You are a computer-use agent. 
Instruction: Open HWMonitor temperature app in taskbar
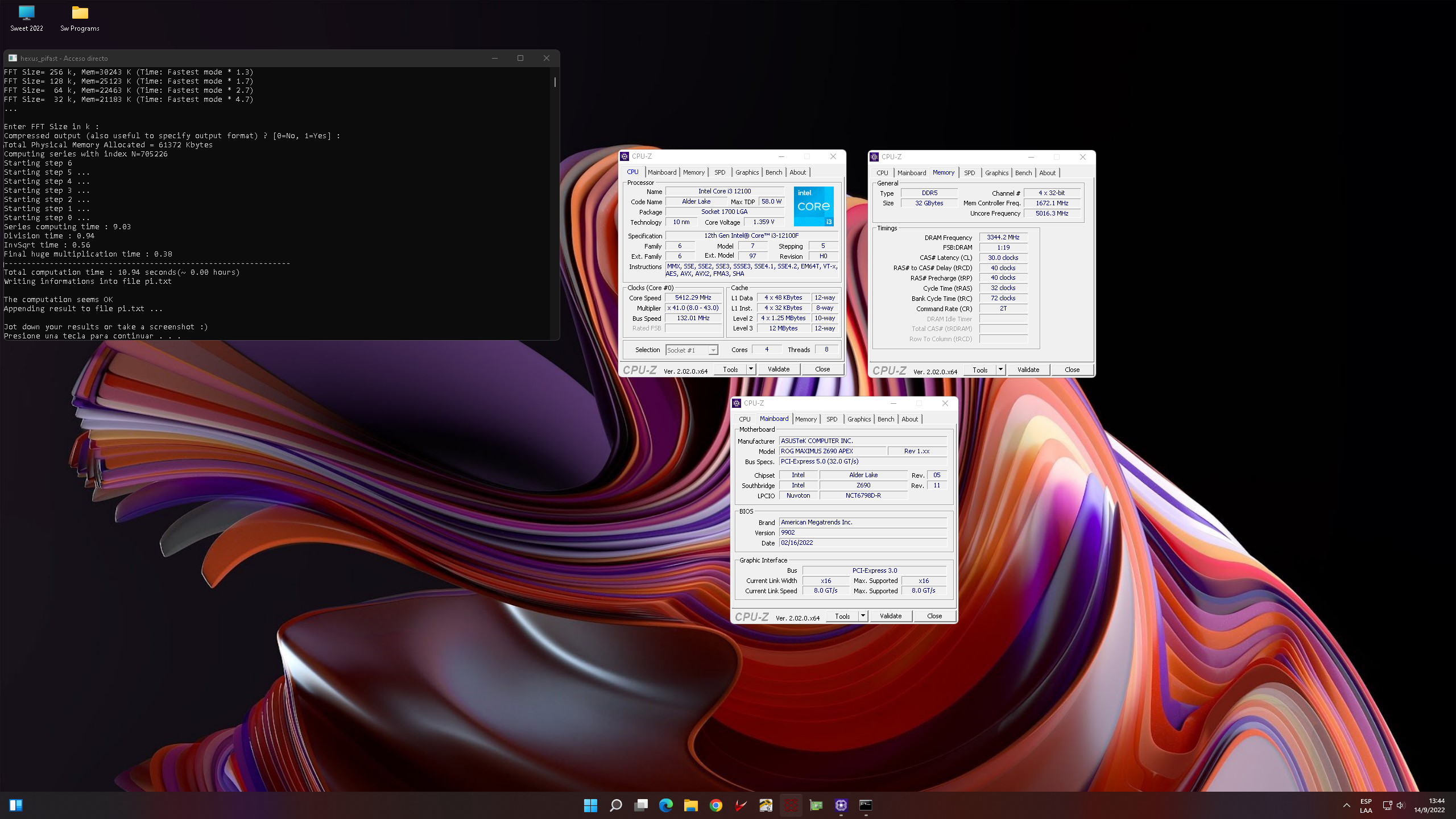766,805
